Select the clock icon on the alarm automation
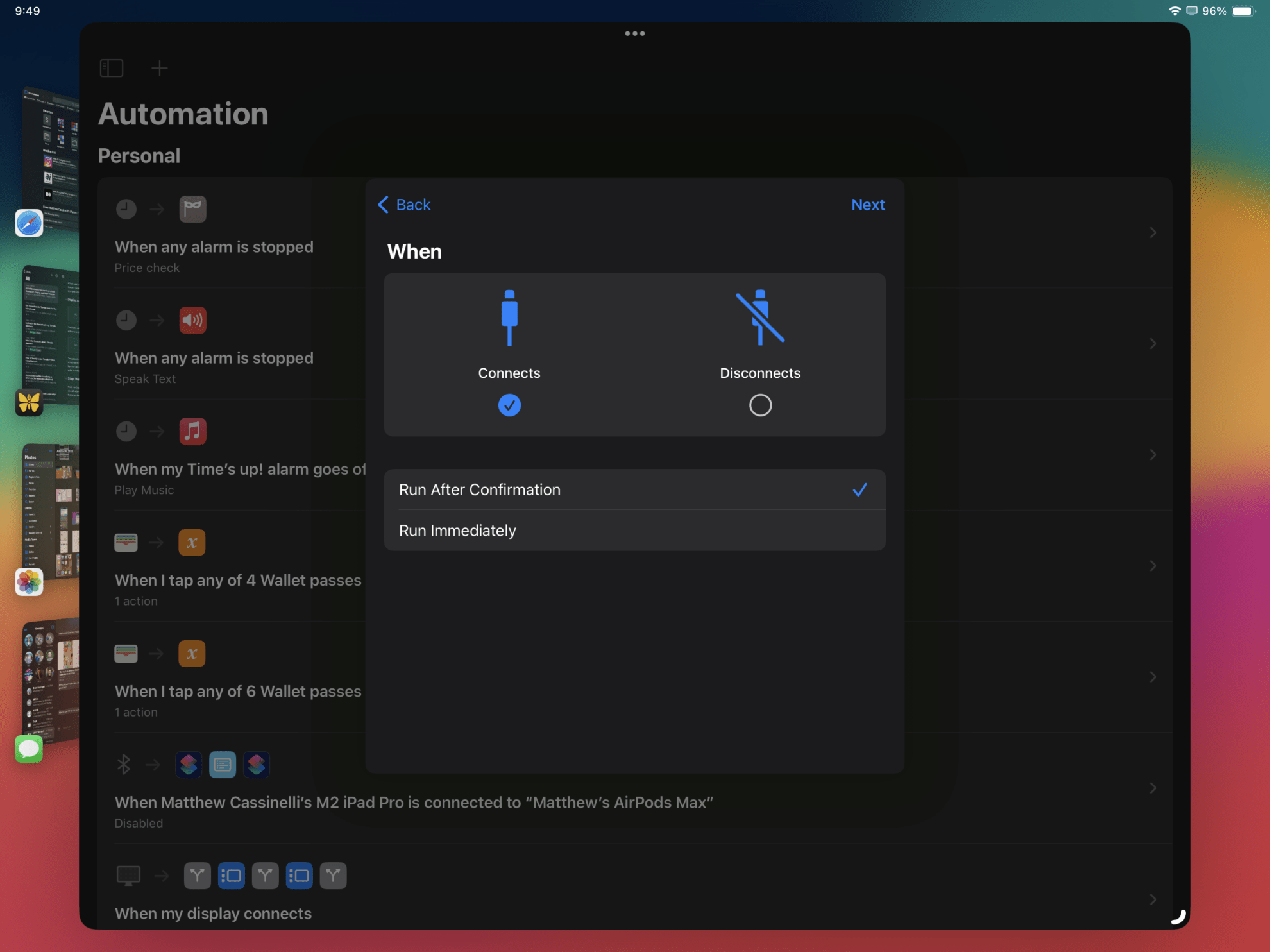The width and height of the screenshot is (1270, 952). click(x=126, y=208)
